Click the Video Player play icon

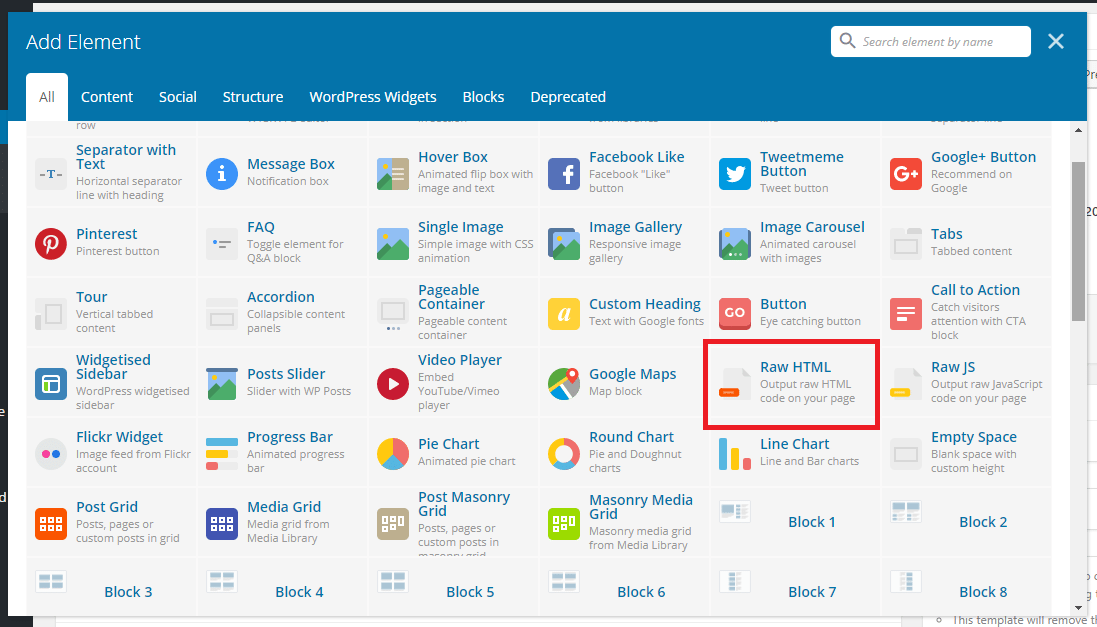[393, 384]
